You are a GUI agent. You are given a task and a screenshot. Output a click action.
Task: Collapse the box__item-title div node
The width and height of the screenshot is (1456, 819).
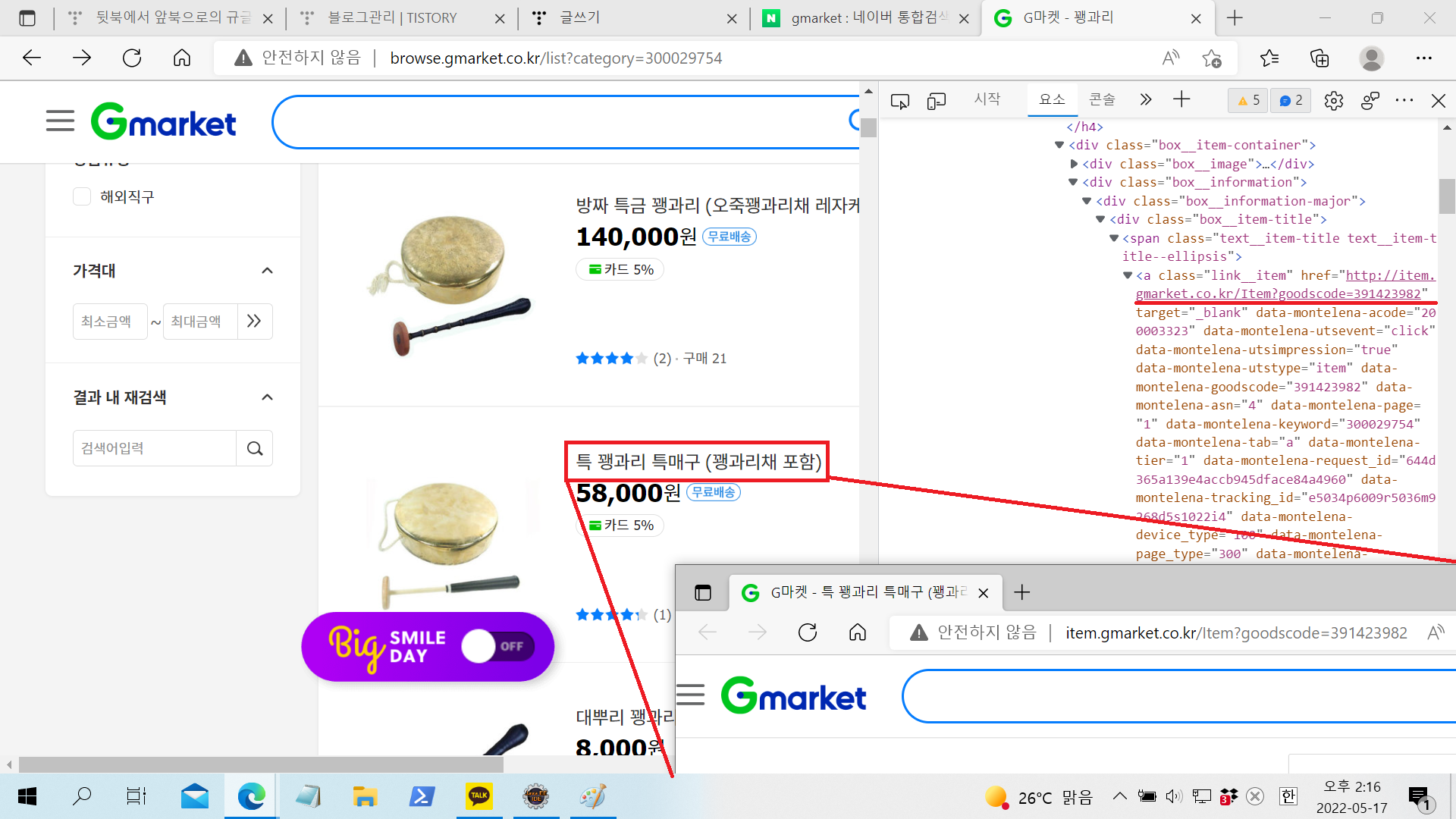[1100, 219]
